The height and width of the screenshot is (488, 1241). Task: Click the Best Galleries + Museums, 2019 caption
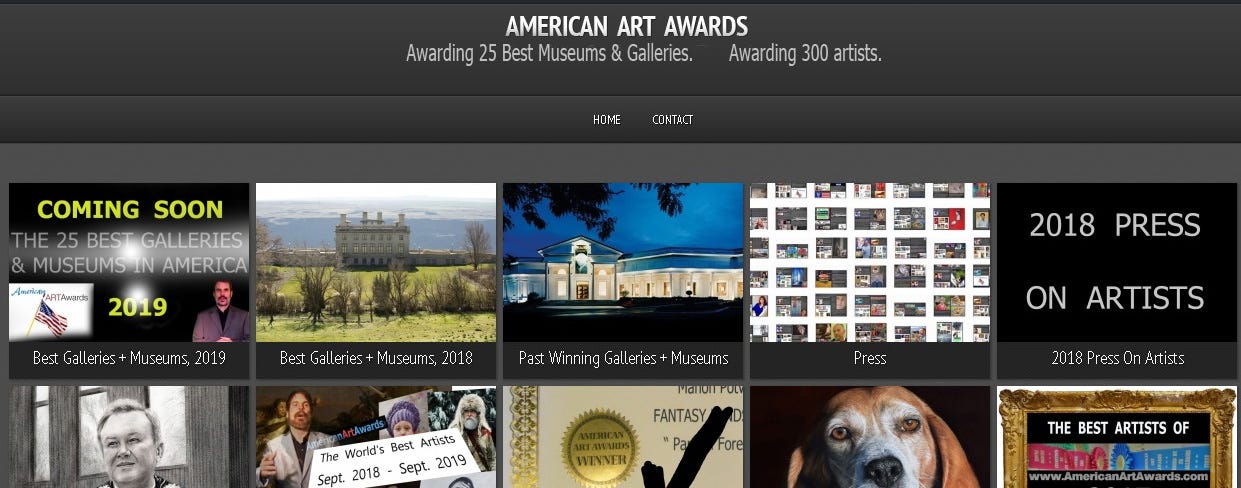pyautogui.click(x=129, y=357)
